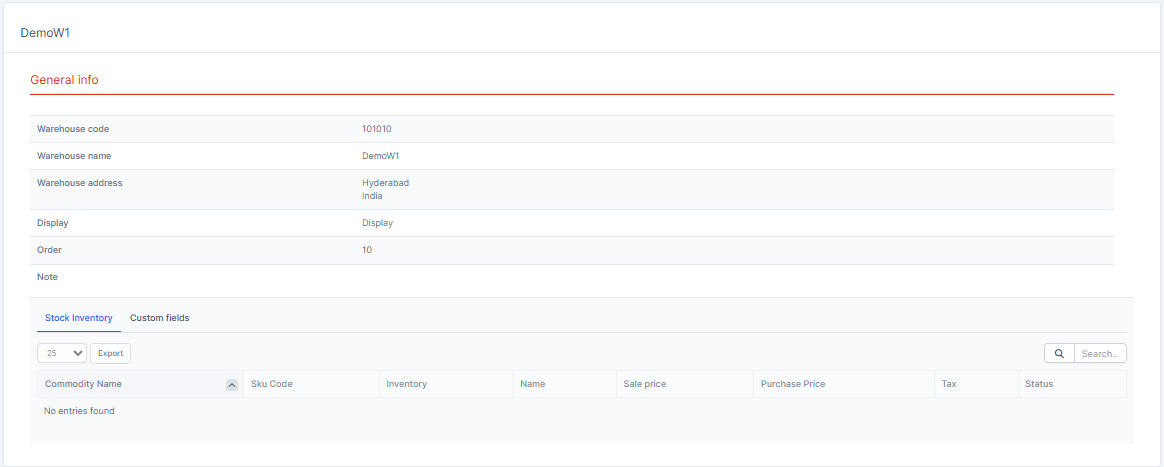The image size is (1164, 467).
Task: Focus the Search input field
Action: (1100, 353)
